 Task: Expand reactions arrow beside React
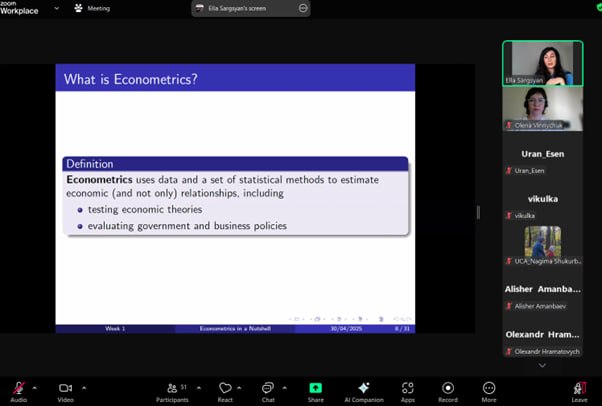(x=239, y=388)
